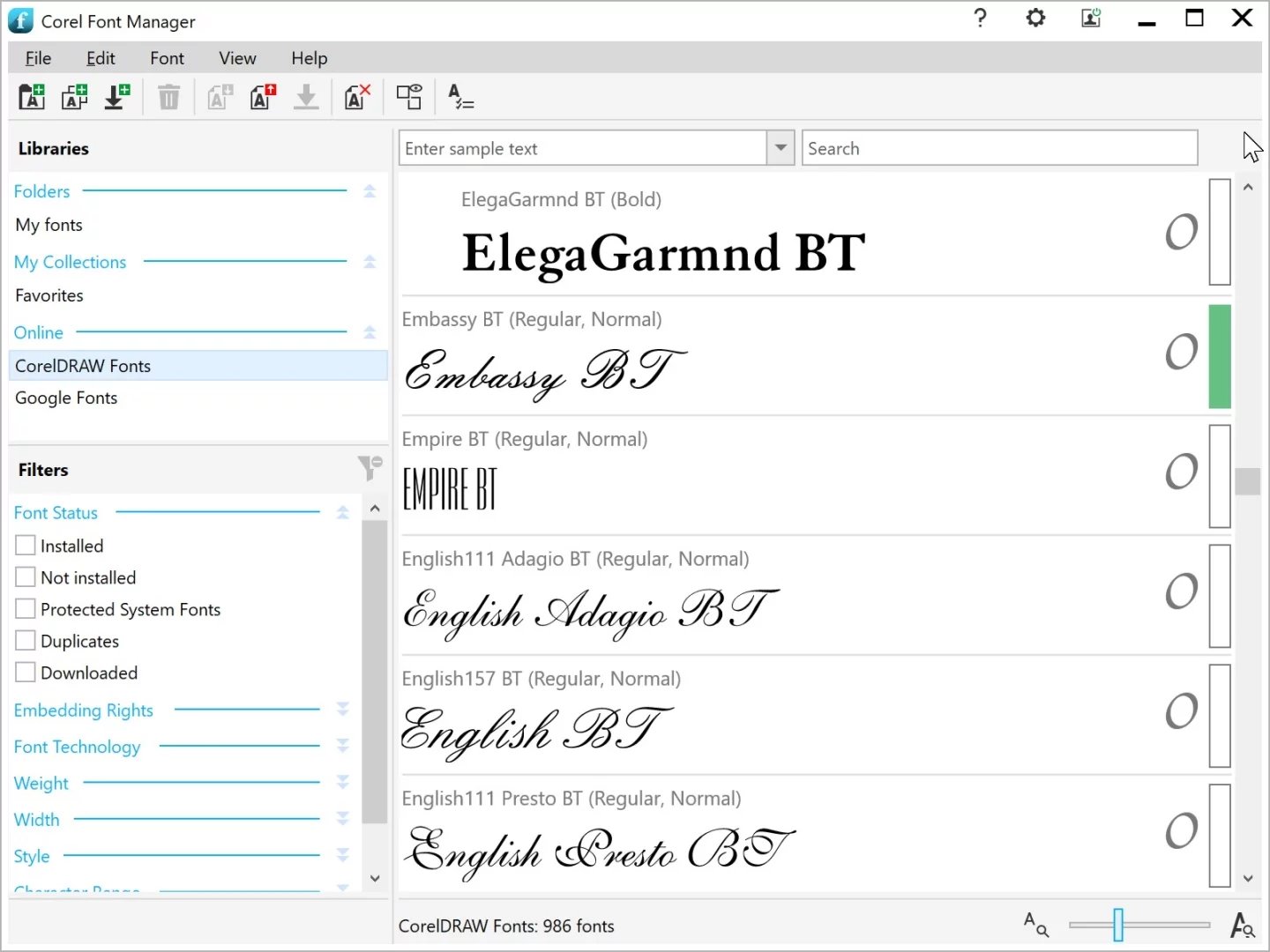Expand the Font Technology filter section
Viewport: 1270px width, 952px height.
point(343,747)
